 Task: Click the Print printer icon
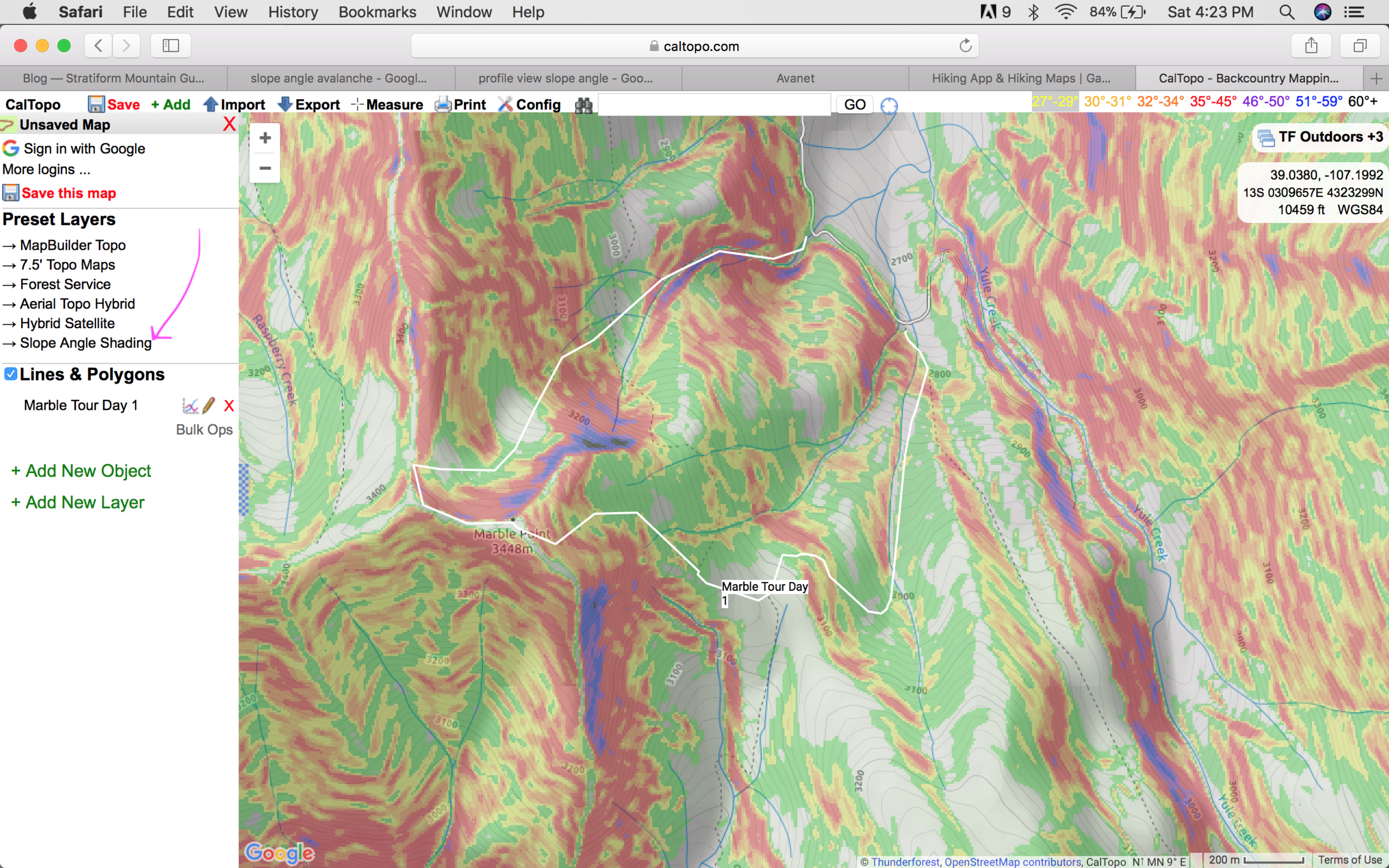coord(443,104)
